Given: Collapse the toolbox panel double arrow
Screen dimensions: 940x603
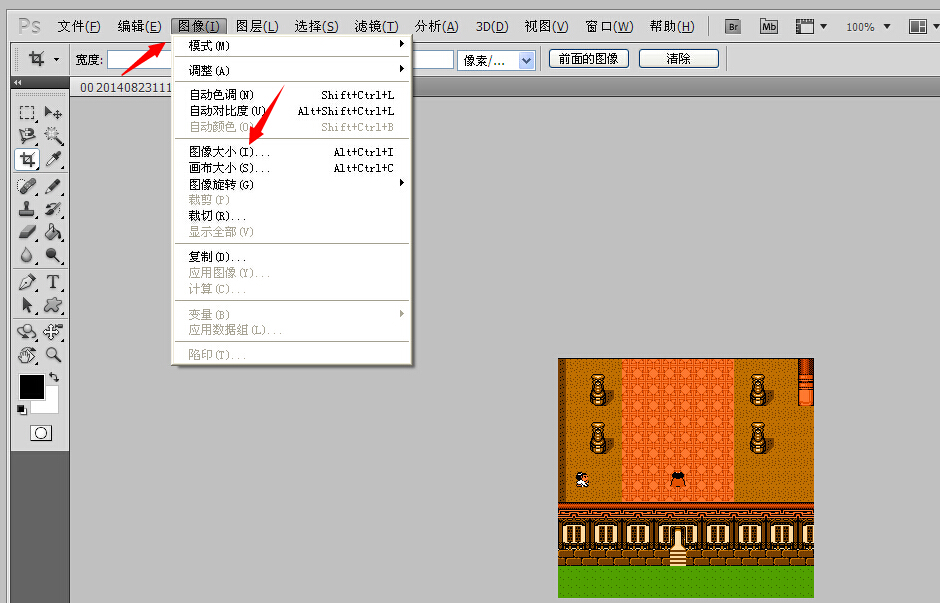Looking at the screenshot, I should [17, 82].
